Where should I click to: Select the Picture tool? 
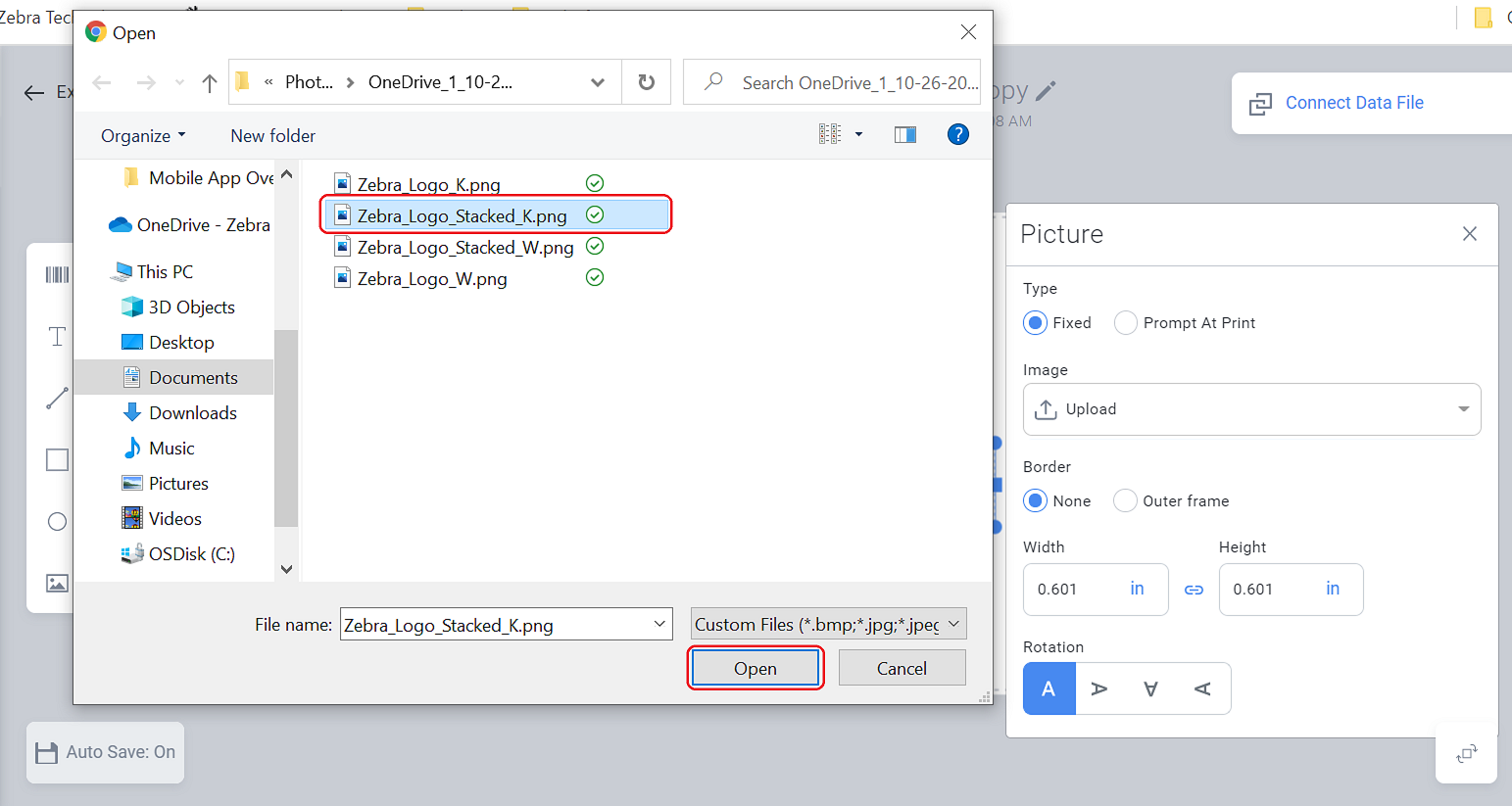56,583
